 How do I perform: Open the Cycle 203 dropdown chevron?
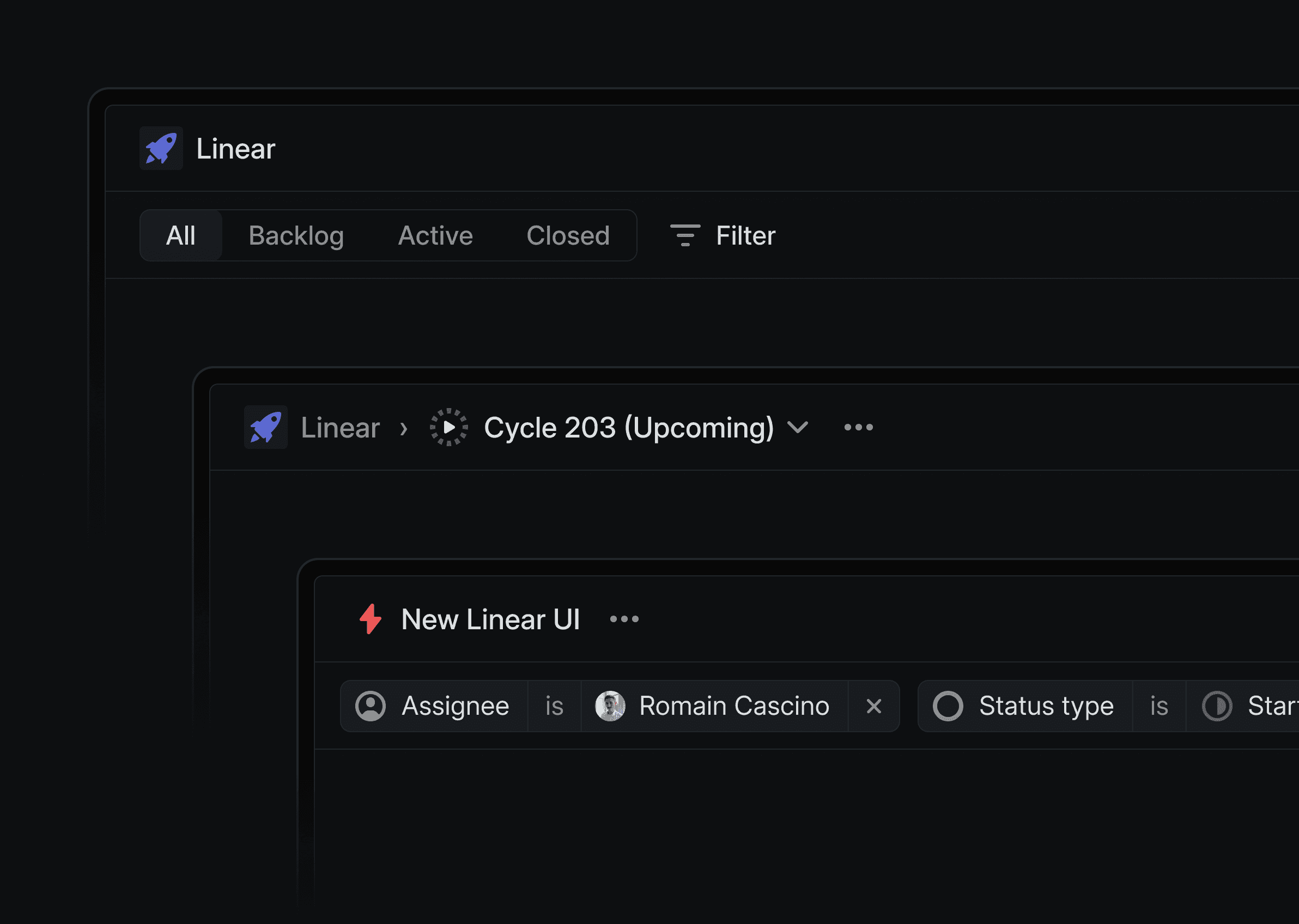pos(798,427)
